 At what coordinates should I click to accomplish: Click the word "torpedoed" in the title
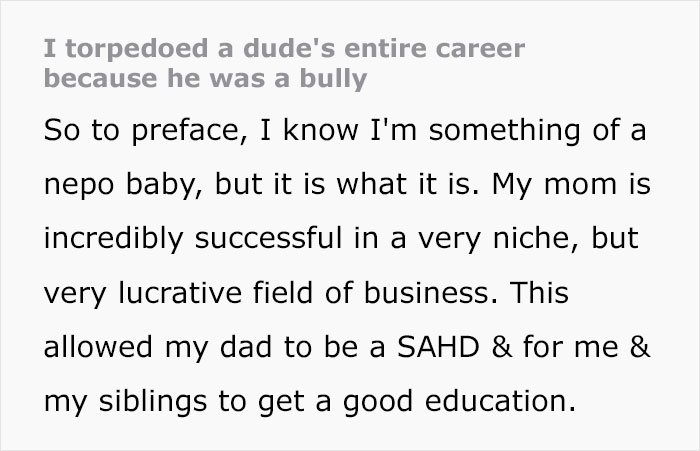coord(114,49)
